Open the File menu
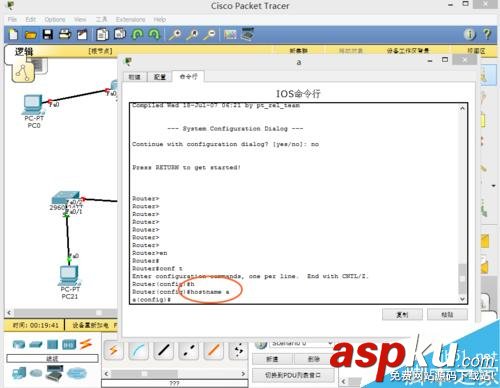Viewport: 500px width, 388px height. [12, 19]
